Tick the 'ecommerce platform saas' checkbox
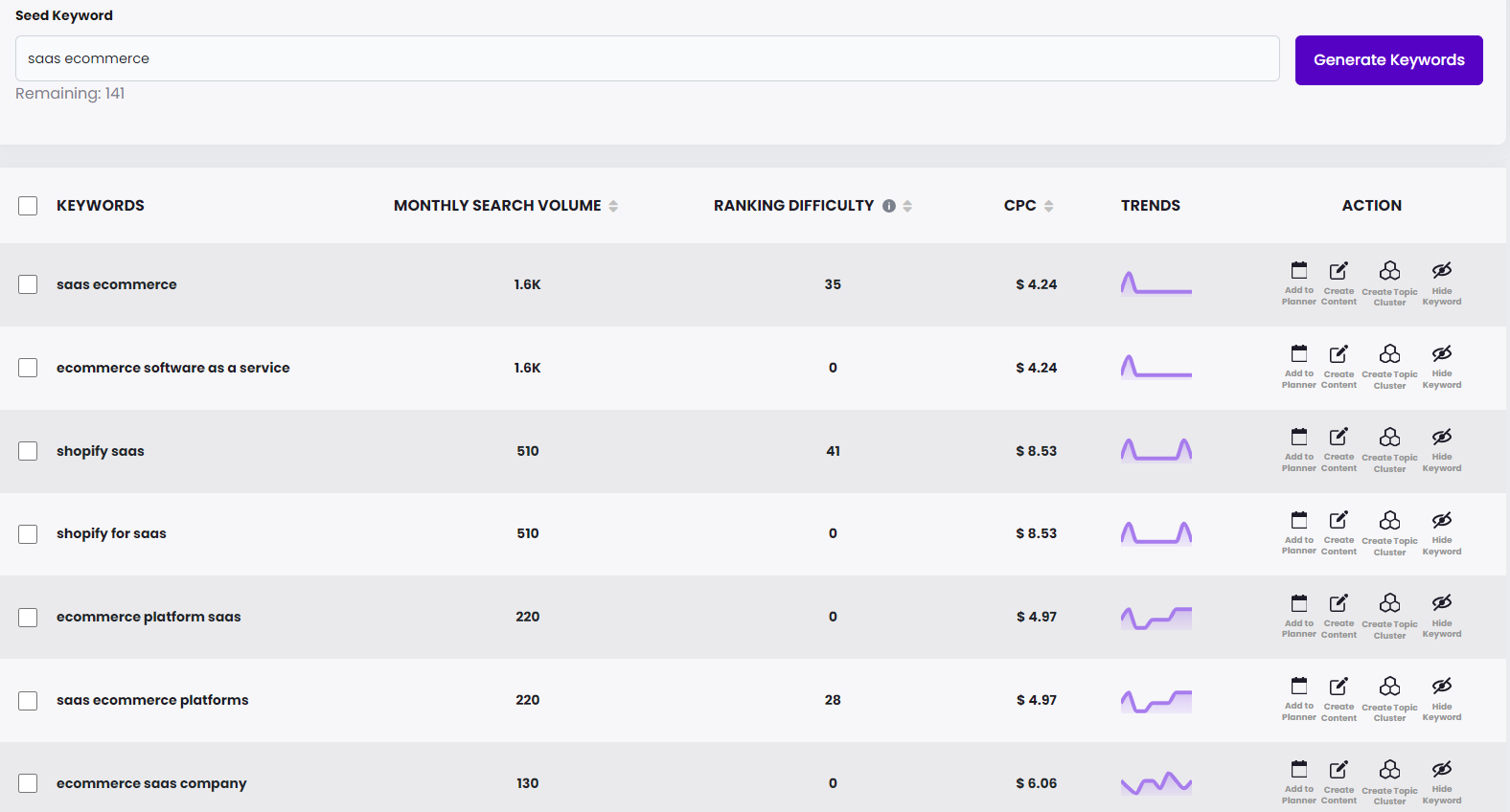 tap(28, 617)
